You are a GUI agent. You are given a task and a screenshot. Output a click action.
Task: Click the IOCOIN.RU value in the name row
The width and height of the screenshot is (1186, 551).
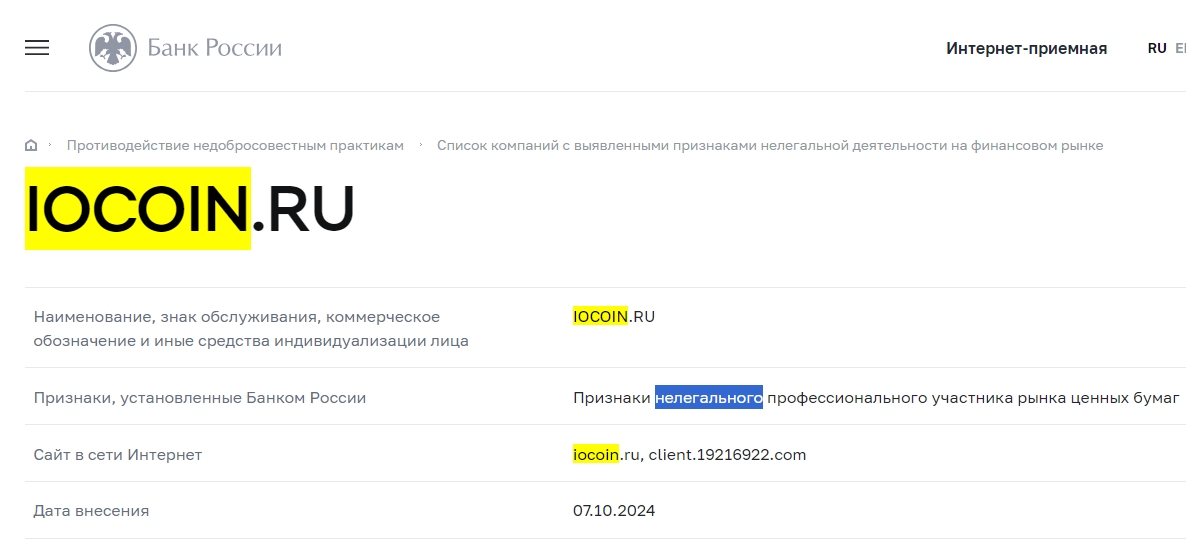[x=614, y=316]
